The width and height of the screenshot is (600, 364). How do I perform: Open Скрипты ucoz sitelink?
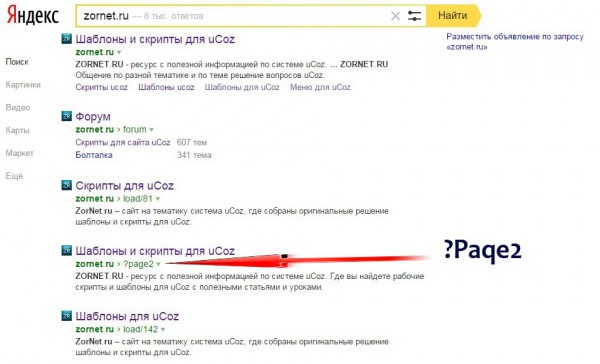(101, 87)
